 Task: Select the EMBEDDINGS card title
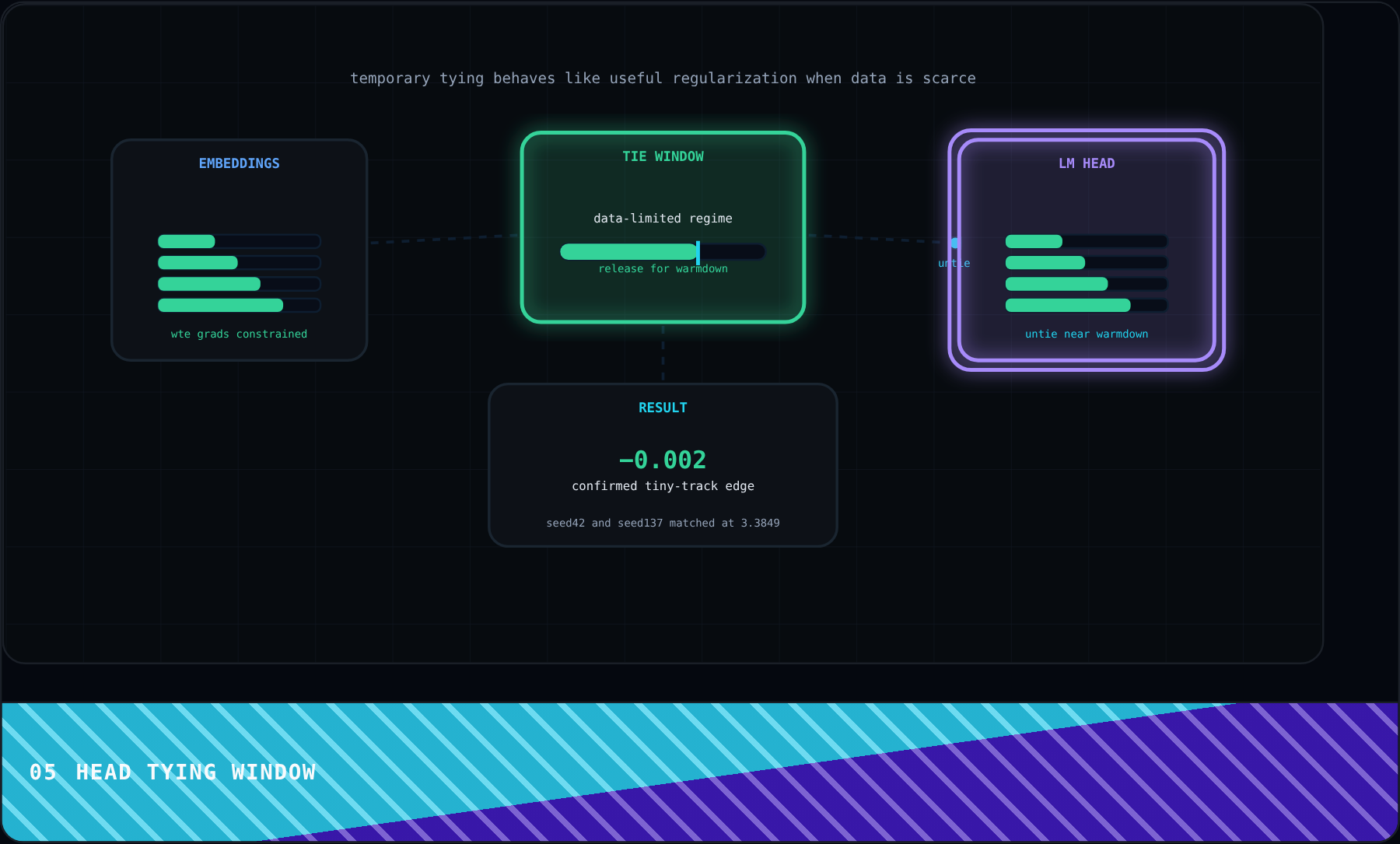point(239,163)
